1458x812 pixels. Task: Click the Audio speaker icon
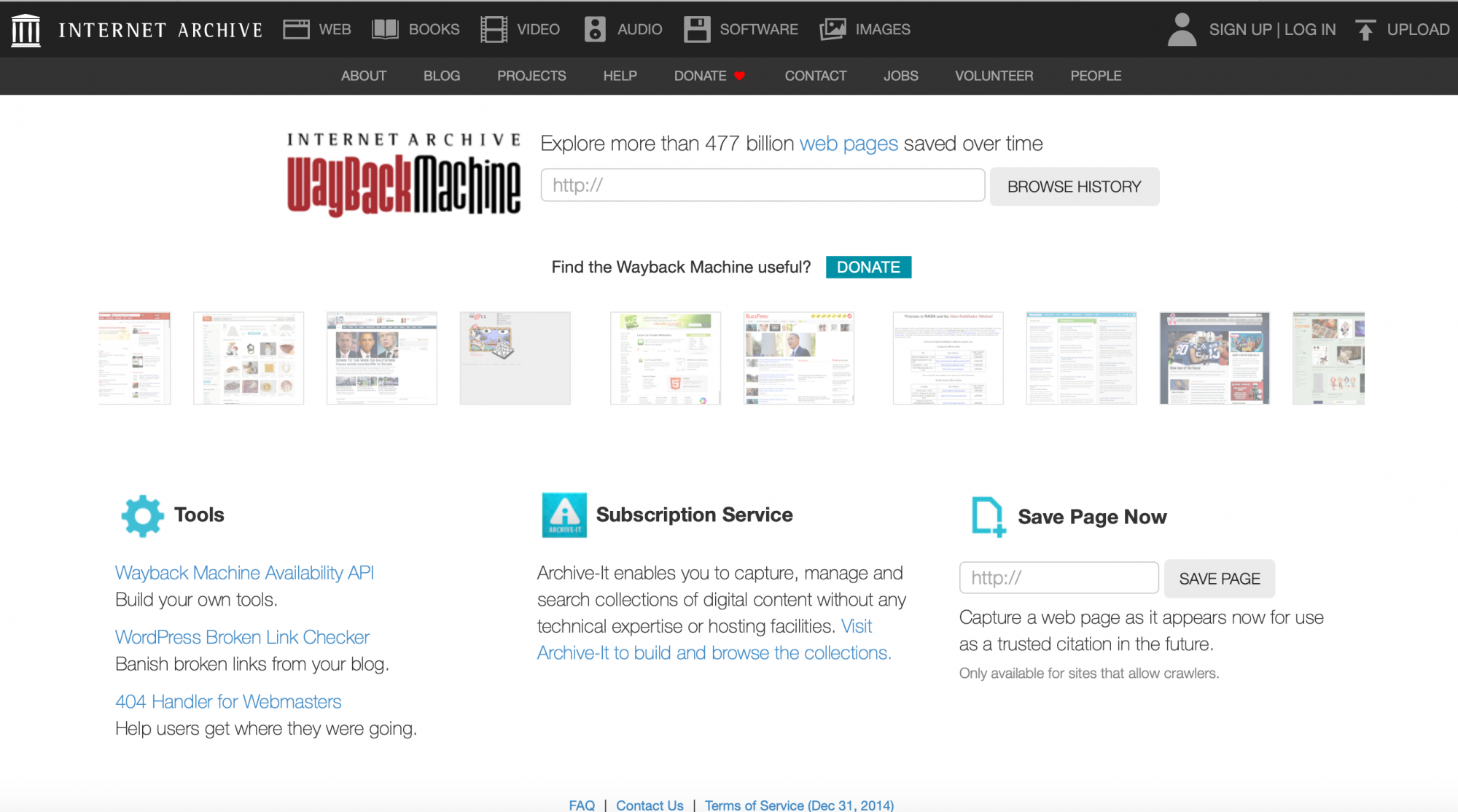(x=595, y=29)
